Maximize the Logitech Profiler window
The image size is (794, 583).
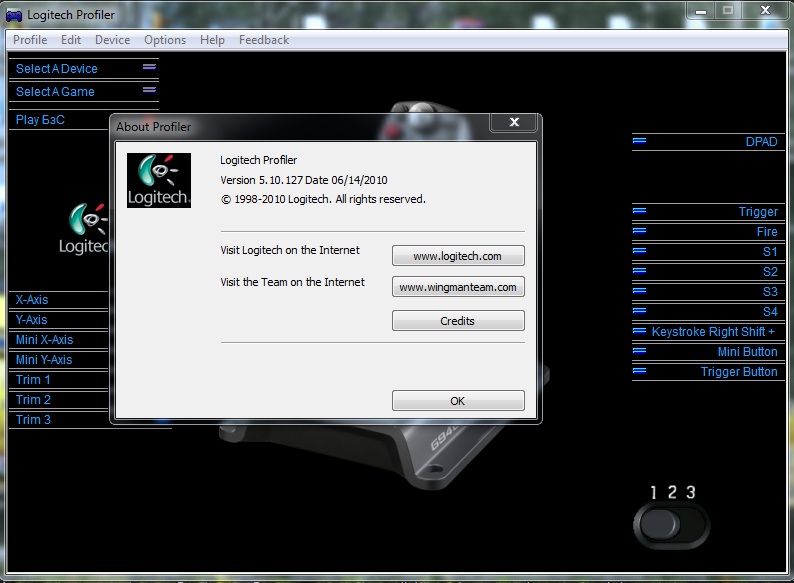coord(728,11)
